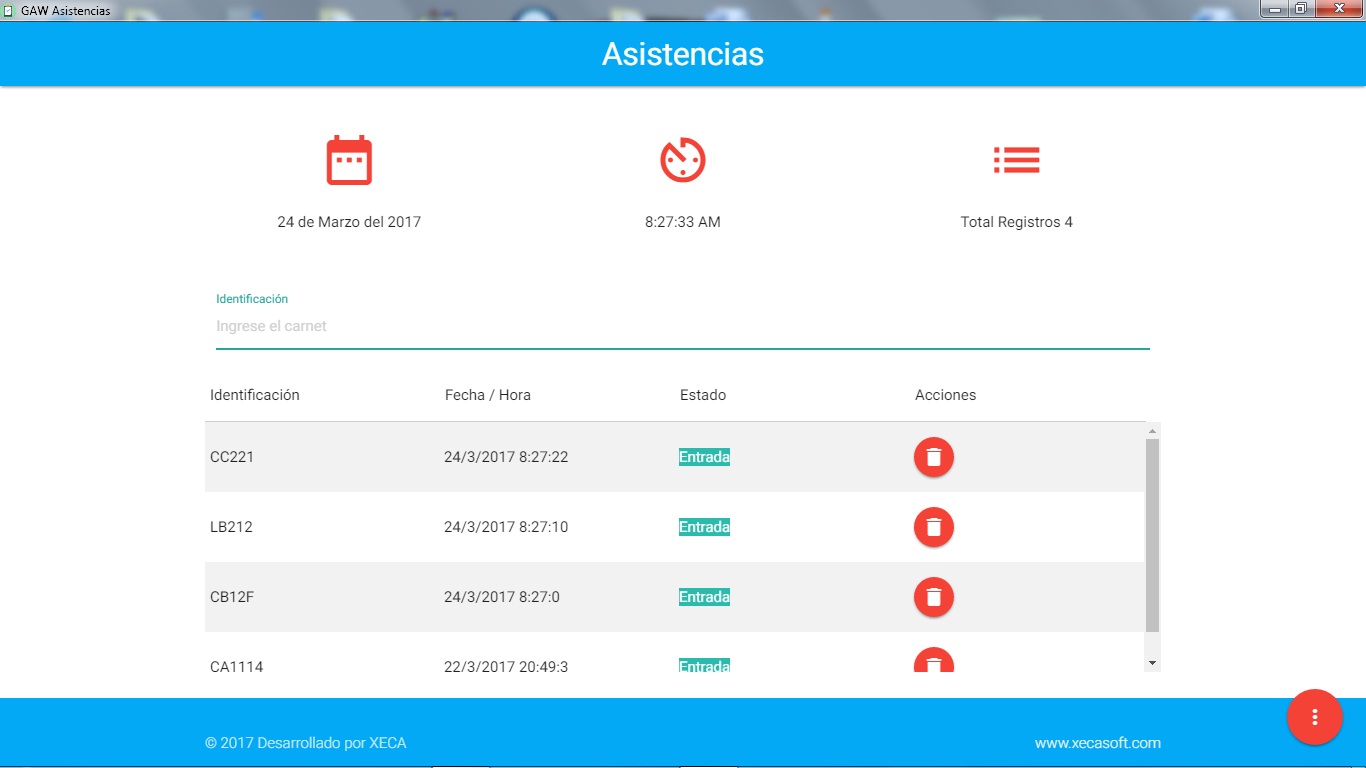Click the GAW Asistencias window title icon
Image resolution: width=1366 pixels, height=768 pixels.
pyautogui.click(x=9, y=10)
